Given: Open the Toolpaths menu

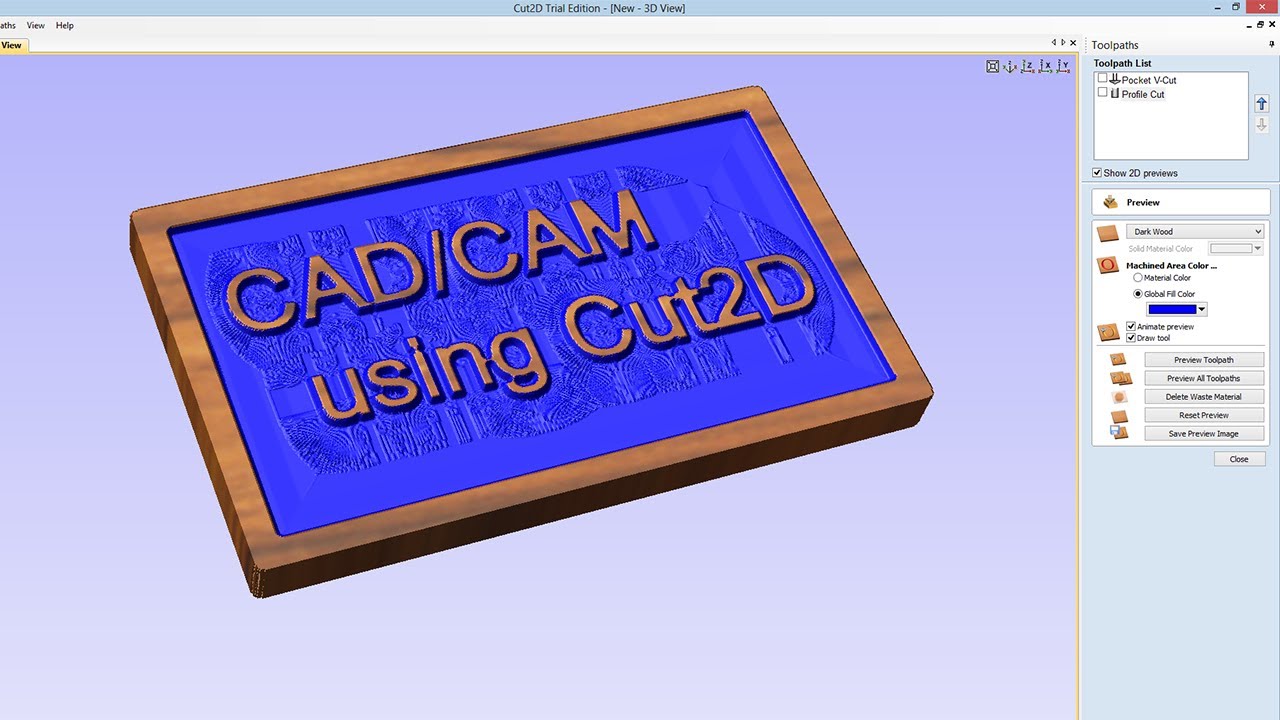Looking at the screenshot, I should pyautogui.click(x=8, y=25).
